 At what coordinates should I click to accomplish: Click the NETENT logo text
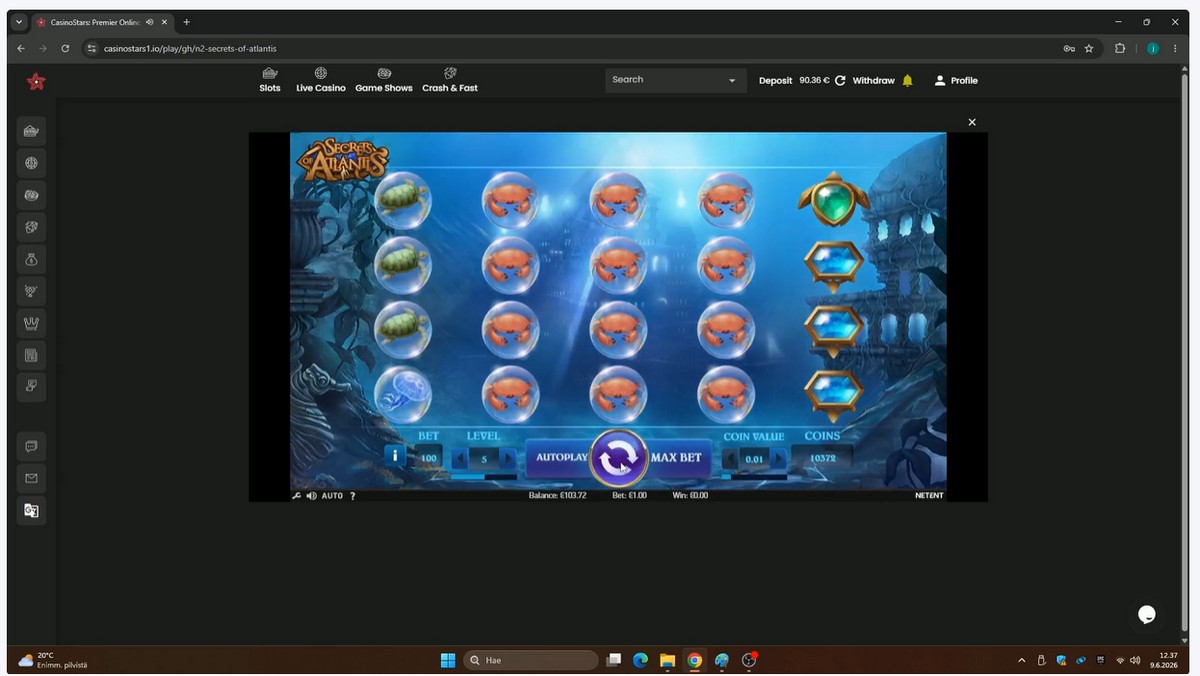[x=929, y=495]
